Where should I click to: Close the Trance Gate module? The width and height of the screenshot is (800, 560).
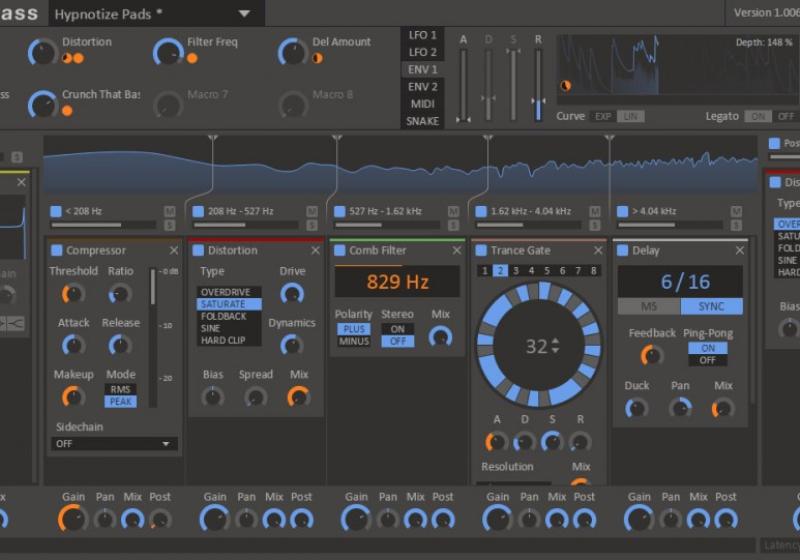point(598,250)
